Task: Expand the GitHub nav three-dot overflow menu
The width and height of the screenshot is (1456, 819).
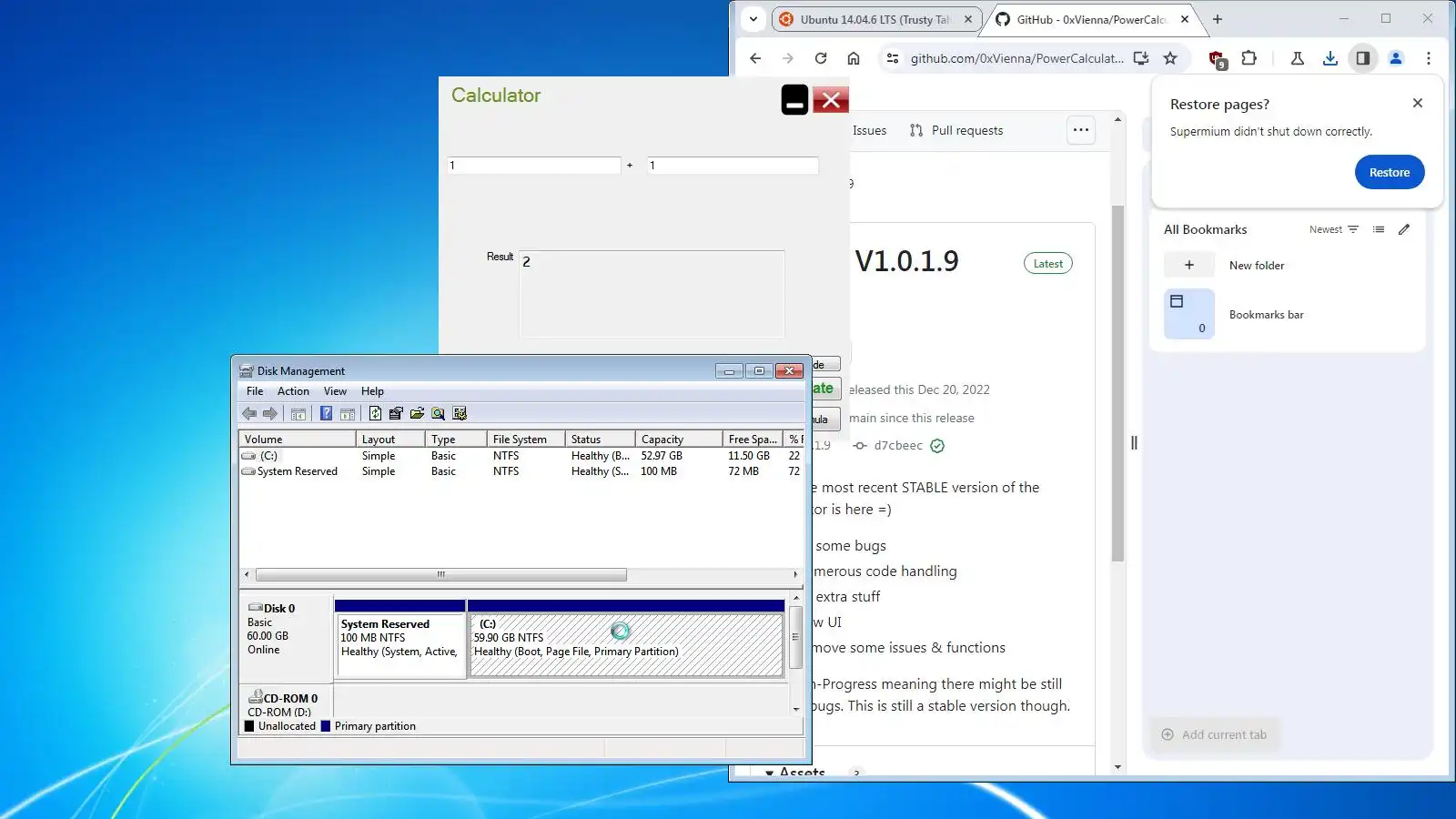Action: [1081, 130]
